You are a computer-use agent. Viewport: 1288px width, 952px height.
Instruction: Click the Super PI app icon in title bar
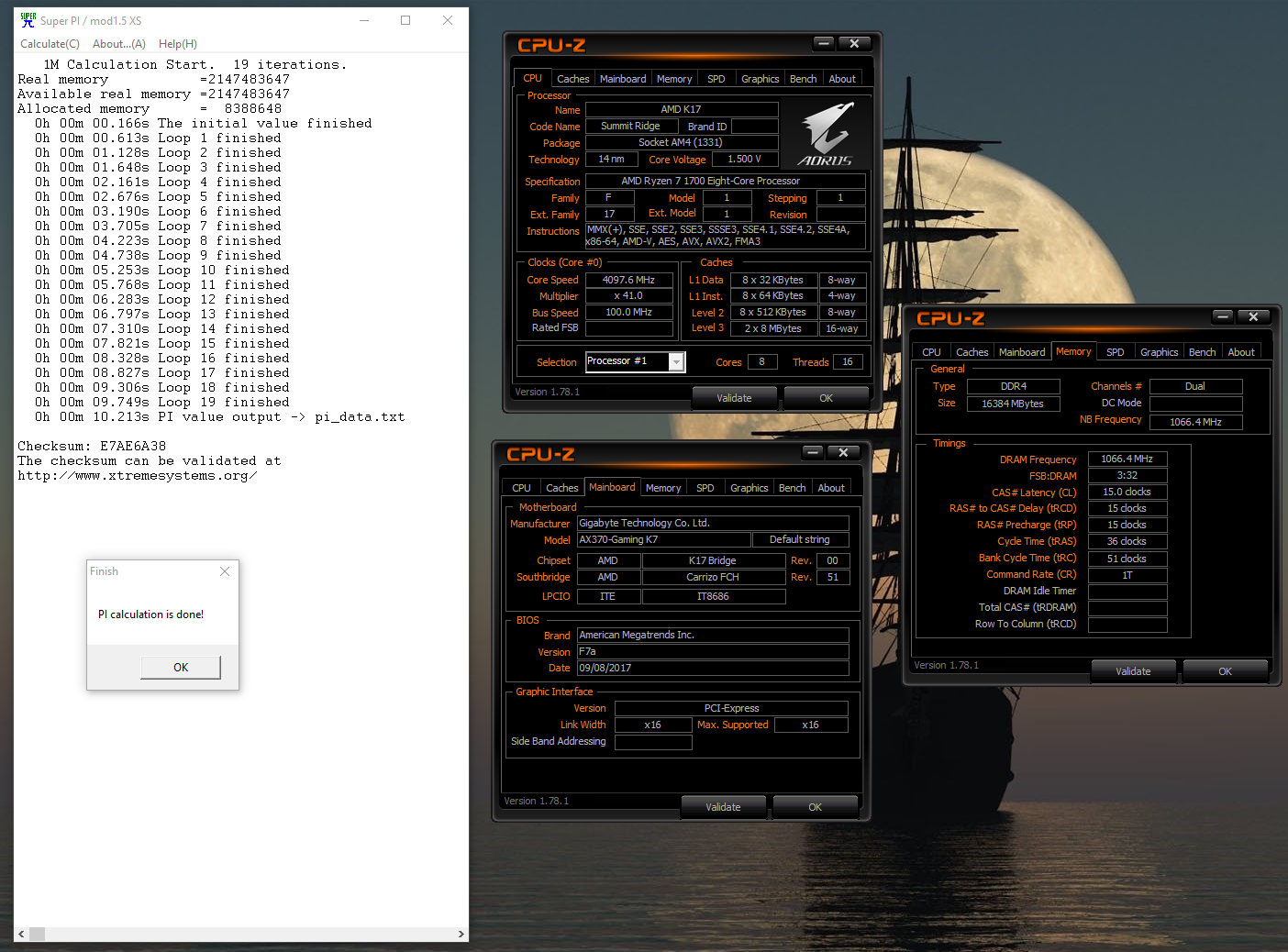click(28, 20)
